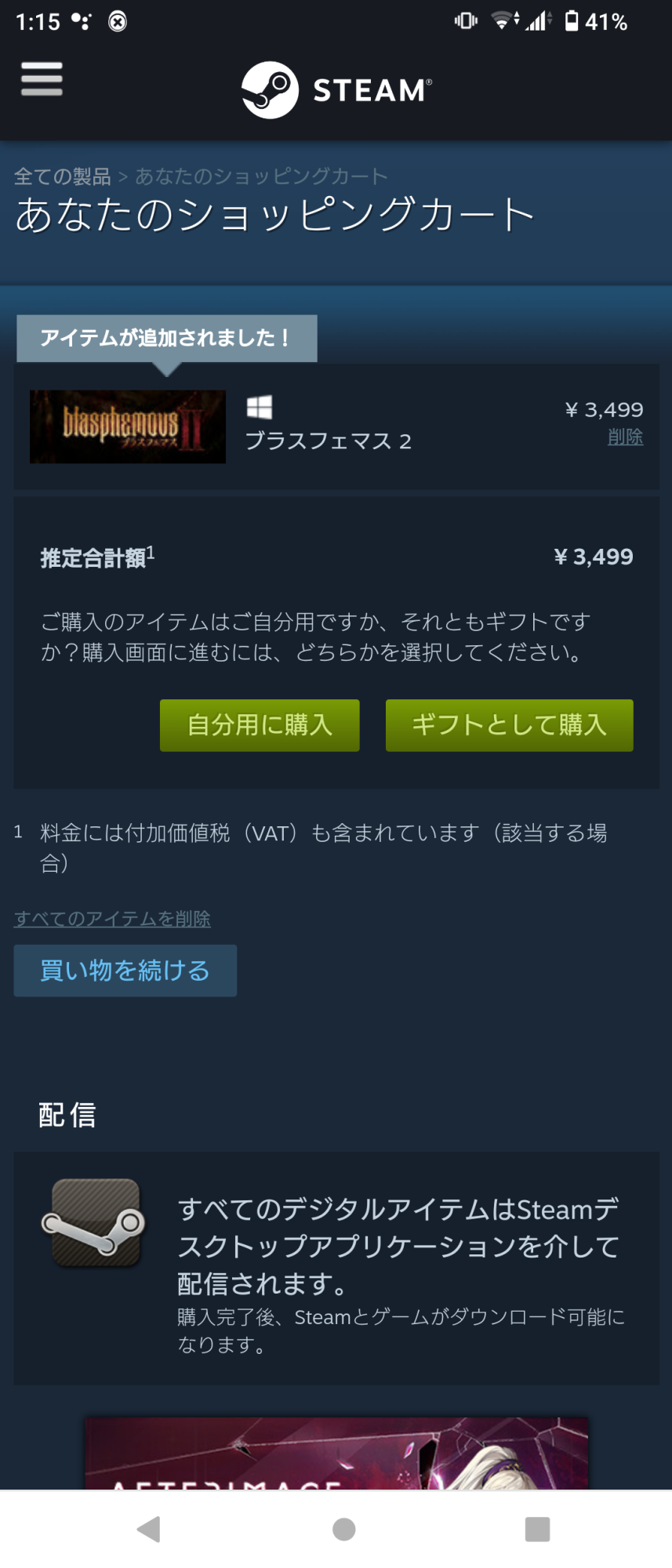Tap the Steam logo header
Image resolution: width=672 pixels, height=1568 pixels.
pyautogui.click(x=336, y=90)
